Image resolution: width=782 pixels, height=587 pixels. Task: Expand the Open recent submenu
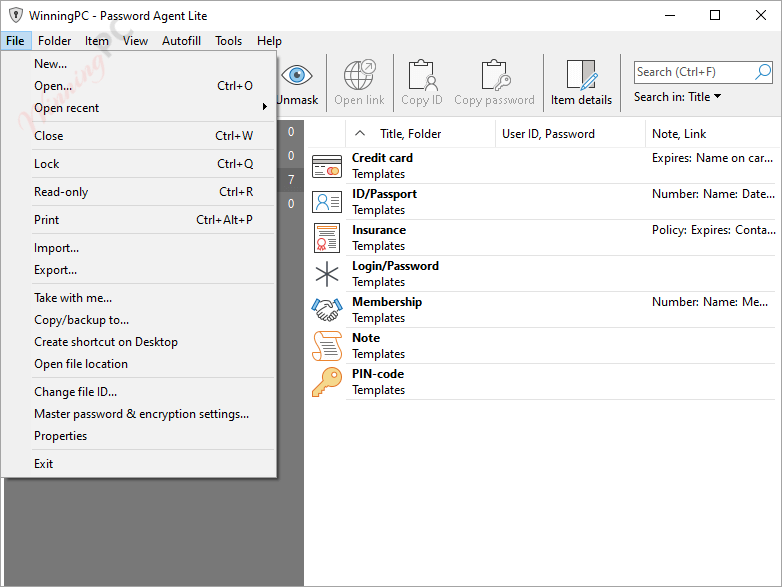pyautogui.click(x=139, y=108)
